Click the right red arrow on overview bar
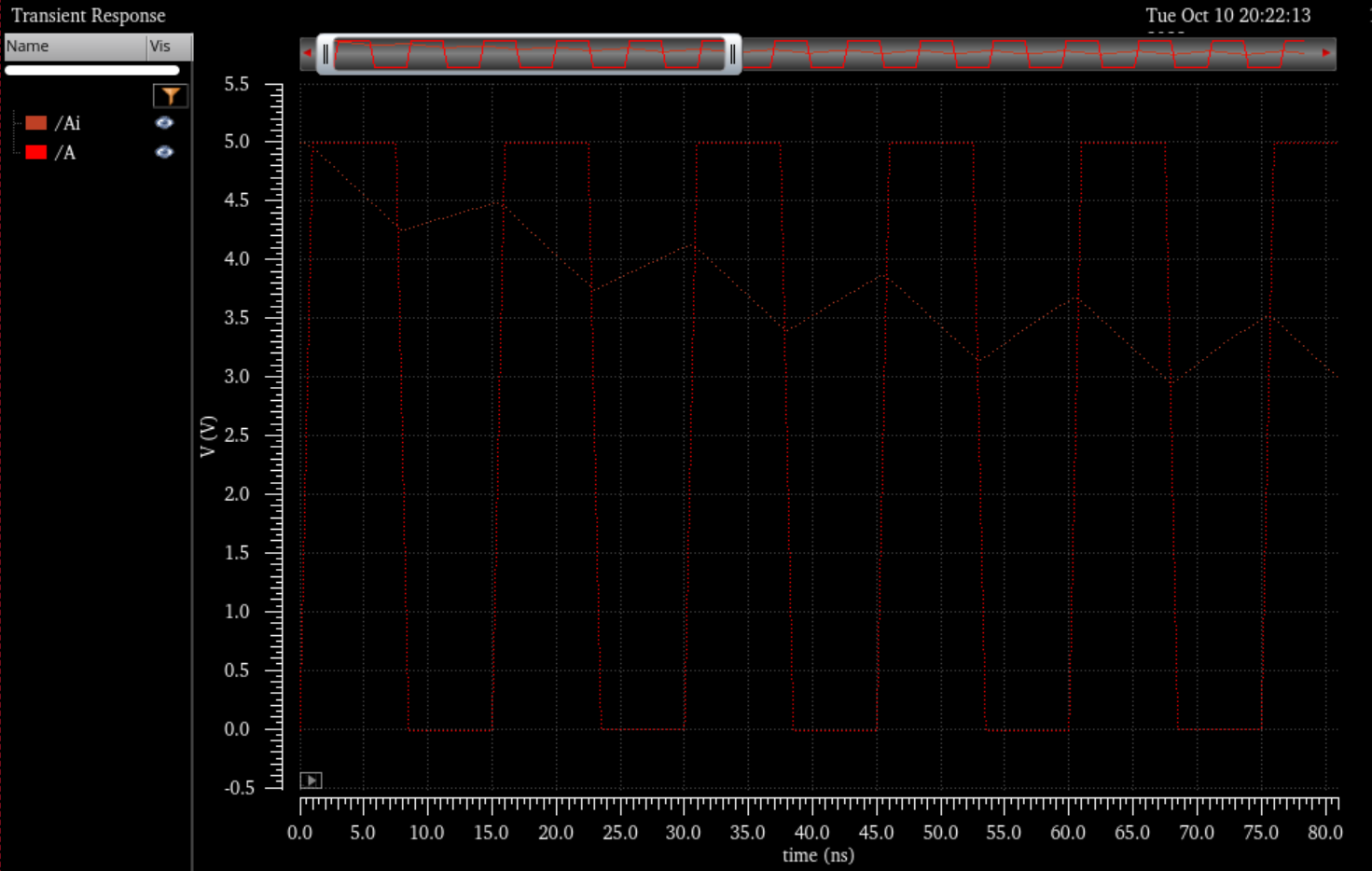This screenshot has height=871, width=1372. pyautogui.click(x=1326, y=53)
